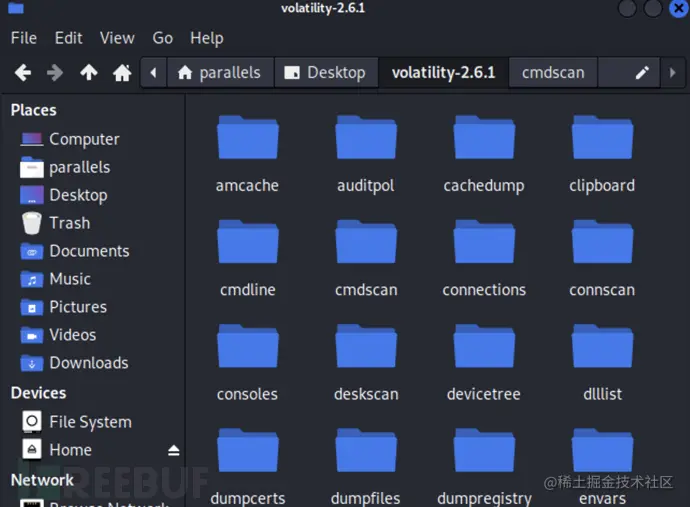Select the parallels path bar segment
Image resolution: width=690 pixels, height=507 pixels.
pos(220,73)
